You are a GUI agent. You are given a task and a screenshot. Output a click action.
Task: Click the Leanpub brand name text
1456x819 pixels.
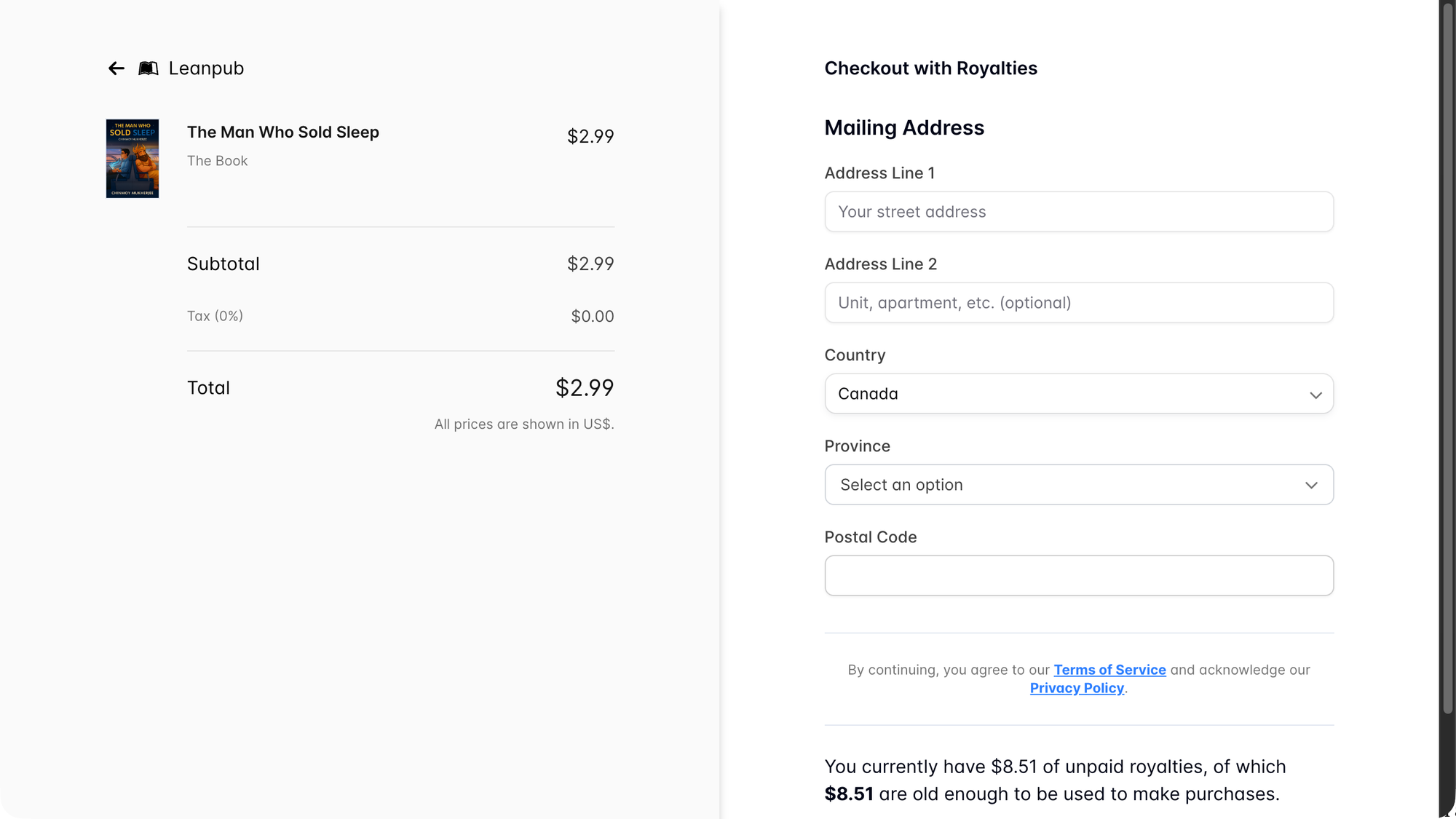pyautogui.click(x=206, y=68)
